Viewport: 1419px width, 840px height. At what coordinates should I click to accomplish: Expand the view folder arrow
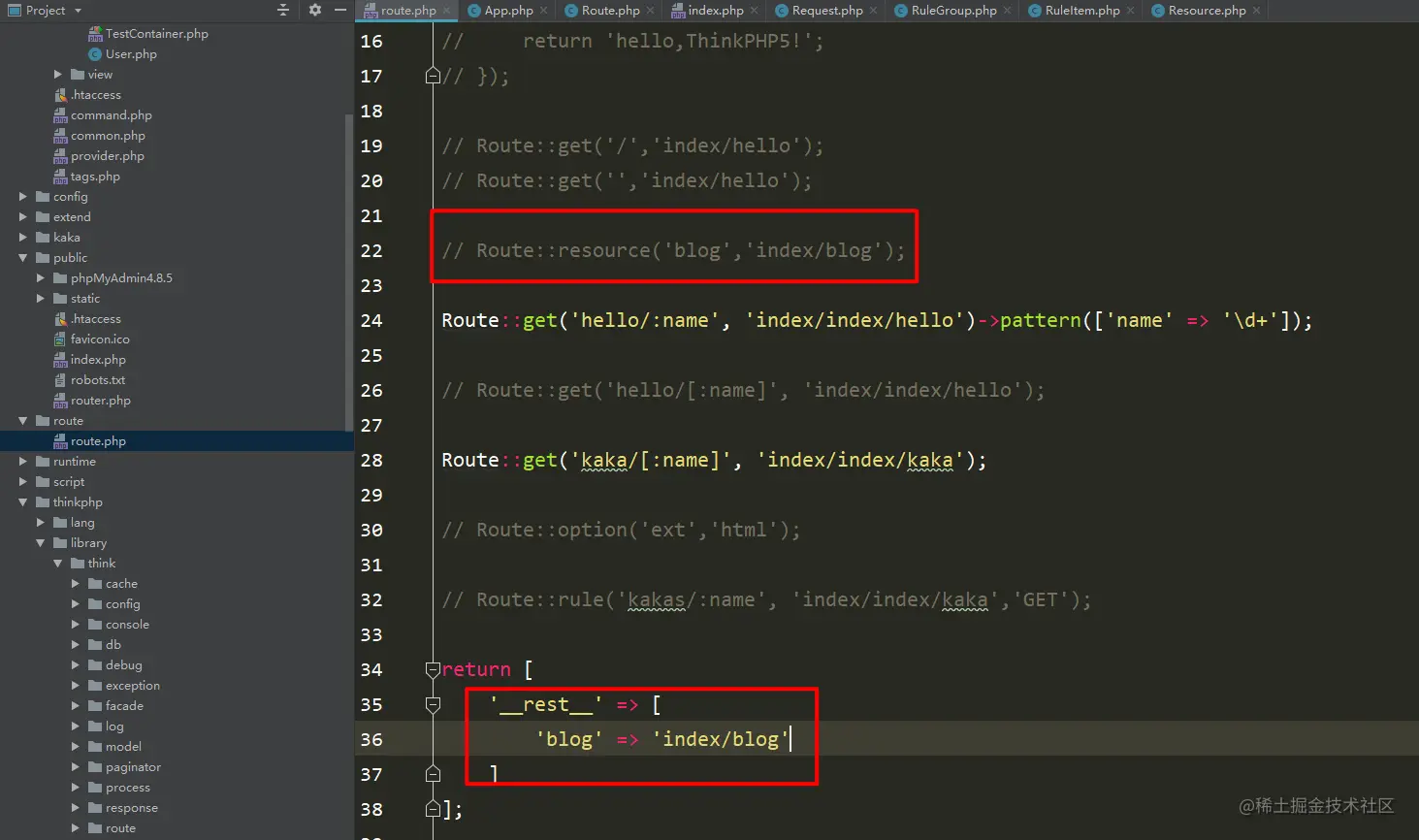tap(58, 75)
